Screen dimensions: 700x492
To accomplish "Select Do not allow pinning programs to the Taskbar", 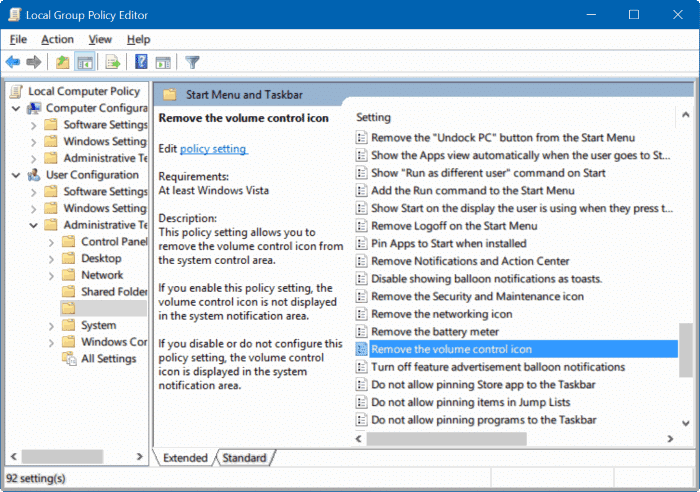I will coord(483,420).
